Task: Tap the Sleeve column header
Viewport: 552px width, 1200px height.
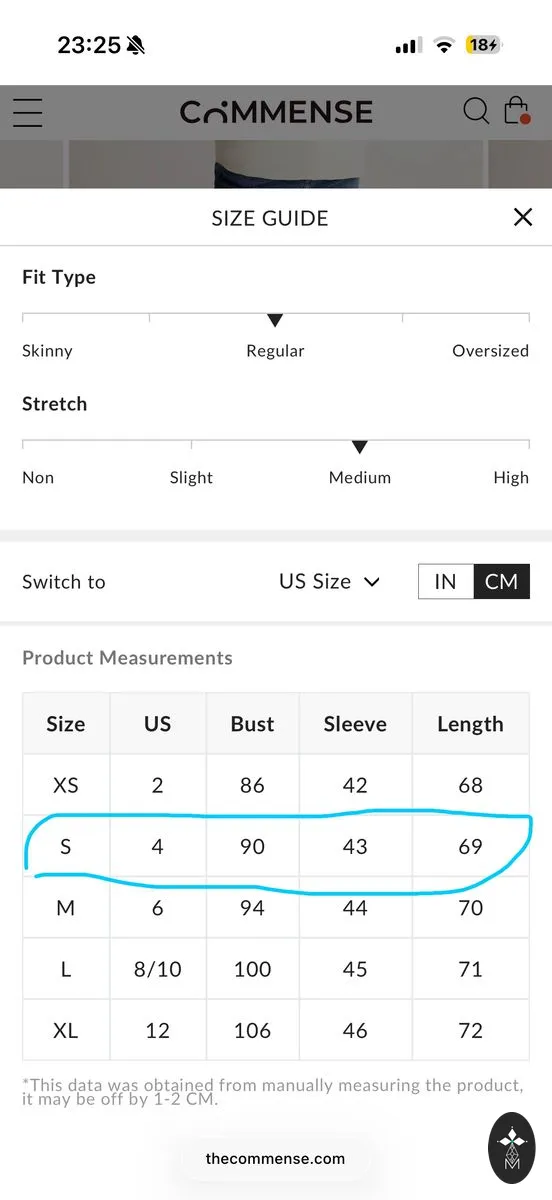Action: coord(355,724)
